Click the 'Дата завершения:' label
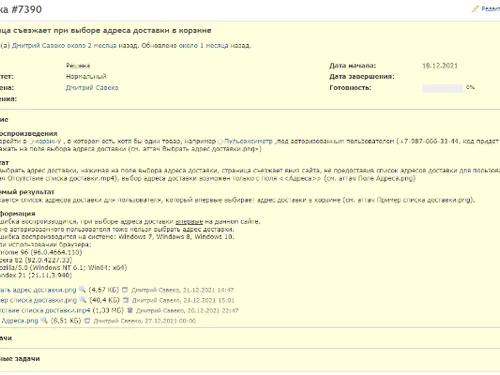This screenshot has height=375, width=500. [x=362, y=77]
